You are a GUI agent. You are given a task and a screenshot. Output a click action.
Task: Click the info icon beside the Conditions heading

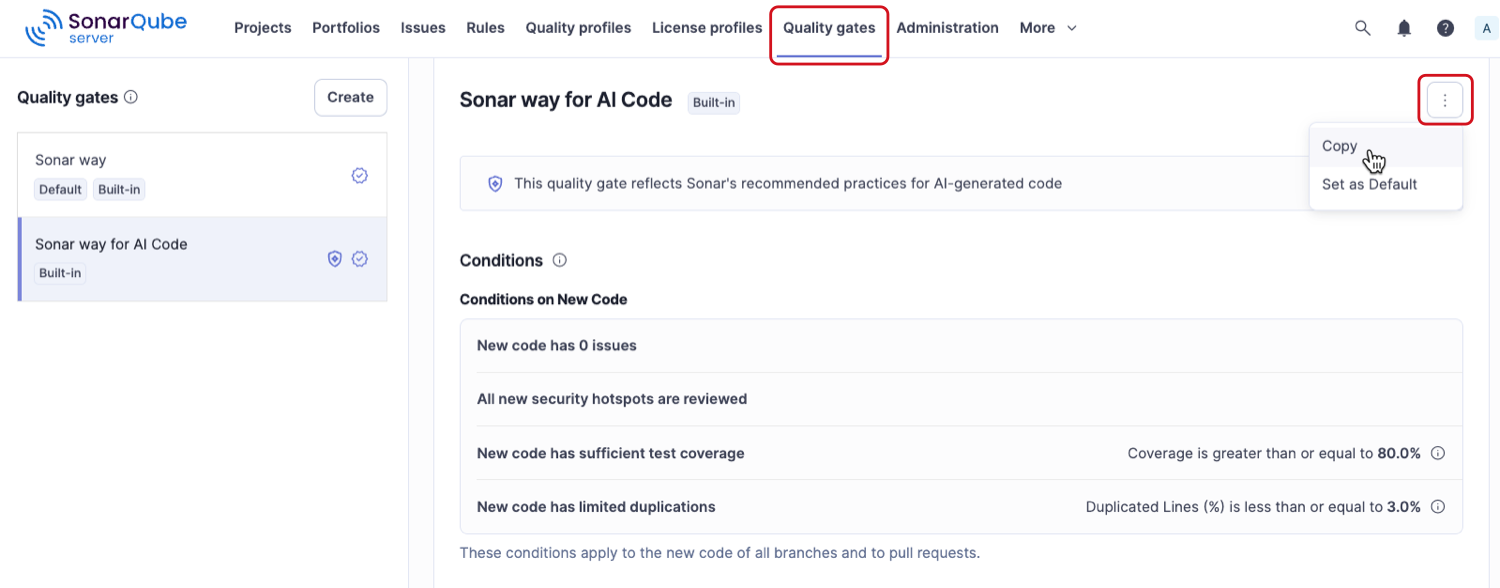point(559,260)
